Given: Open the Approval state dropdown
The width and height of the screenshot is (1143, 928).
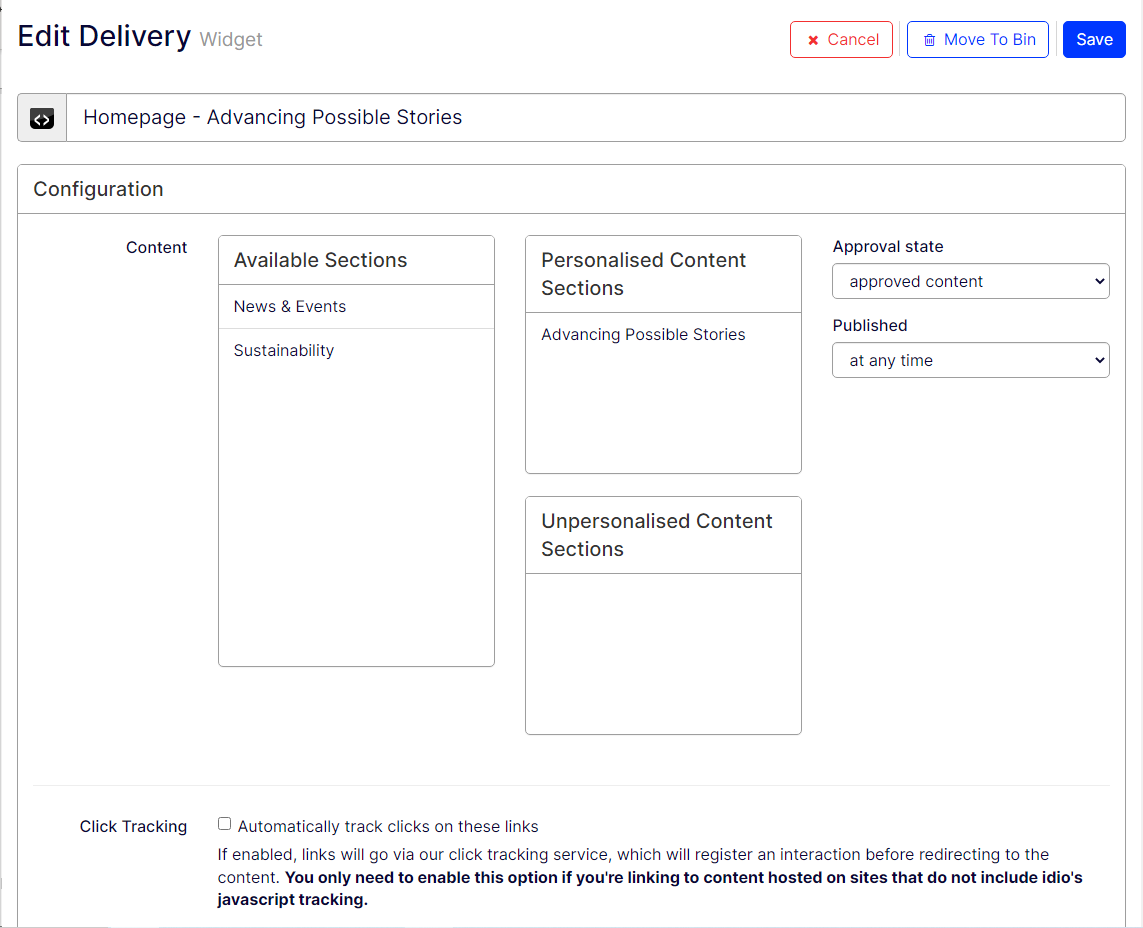Looking at the screenshot, I should point(970,282).
